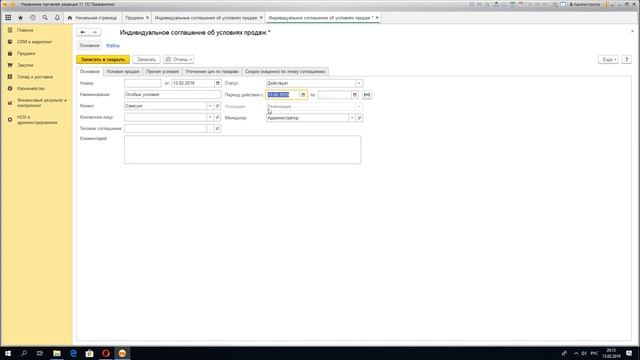Screen dimensions: 640x360
Task: Switch to Условия продаж tab
Action: [123, 71]
